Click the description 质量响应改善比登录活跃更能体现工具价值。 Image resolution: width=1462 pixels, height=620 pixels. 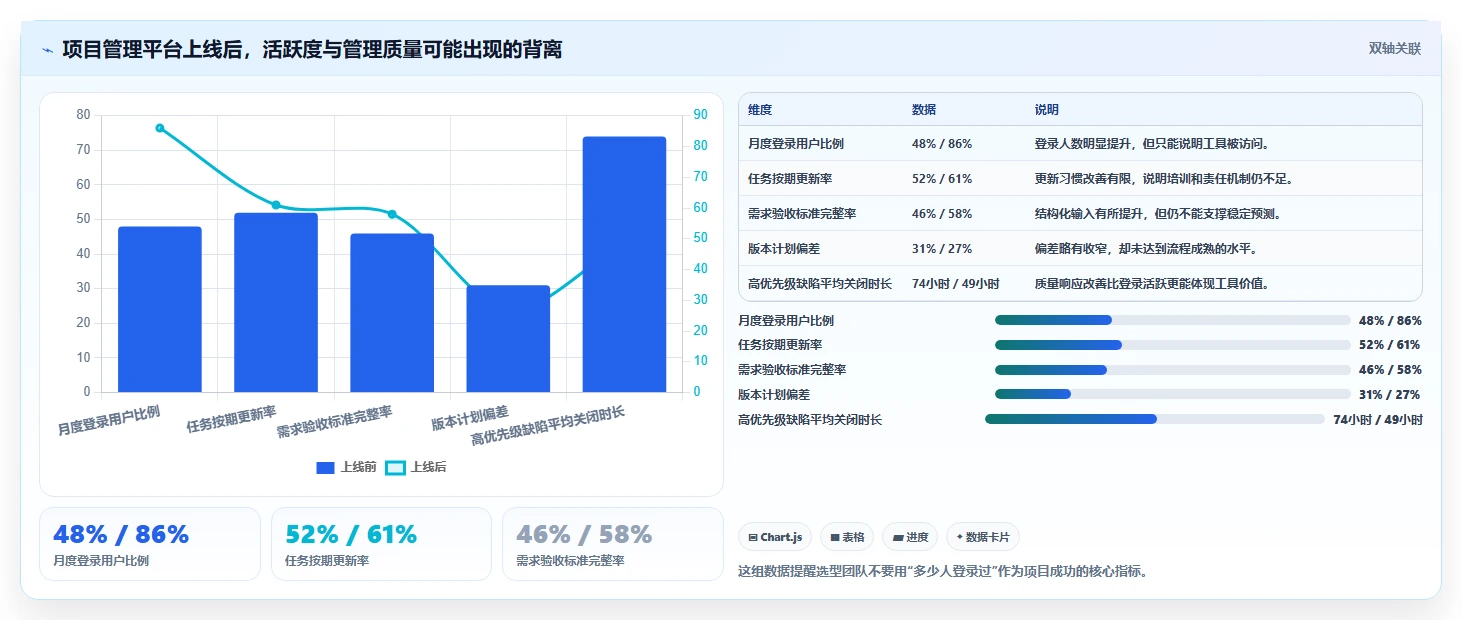[x=1153, y=284]
